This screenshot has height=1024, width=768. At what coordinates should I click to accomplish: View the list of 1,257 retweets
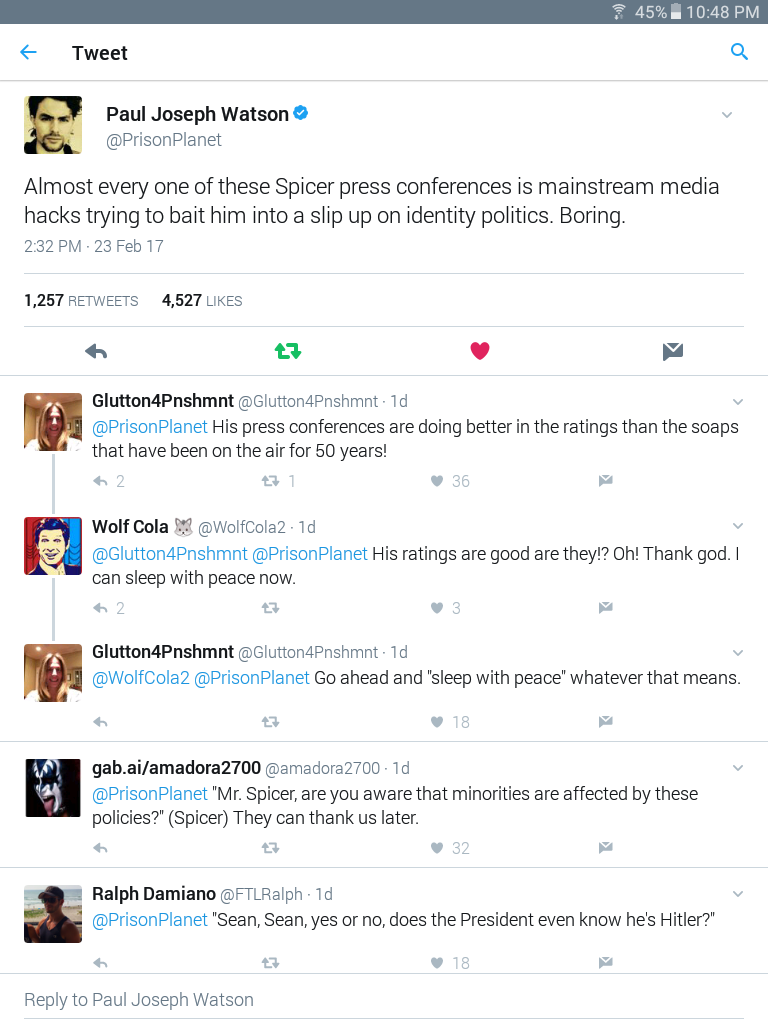click(81, 300)
